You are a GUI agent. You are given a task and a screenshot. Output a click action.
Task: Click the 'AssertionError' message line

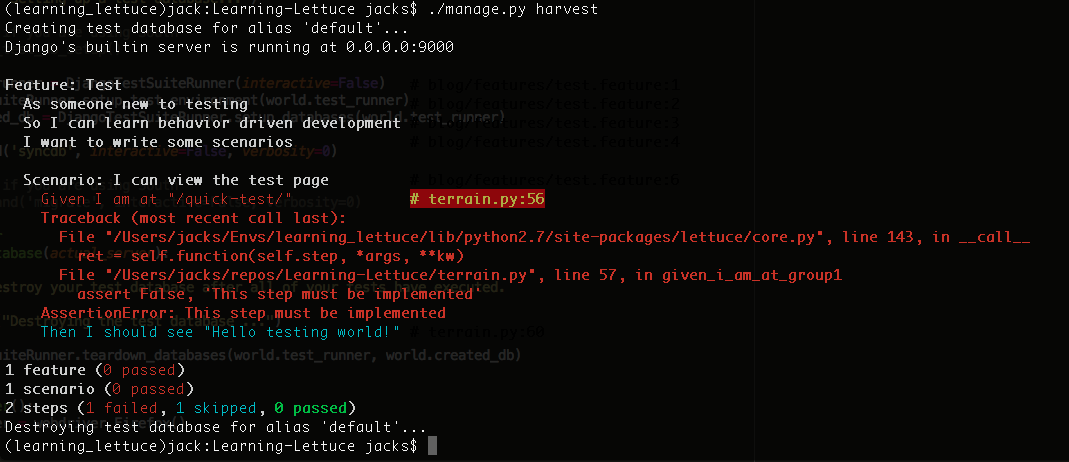point(243,313)
